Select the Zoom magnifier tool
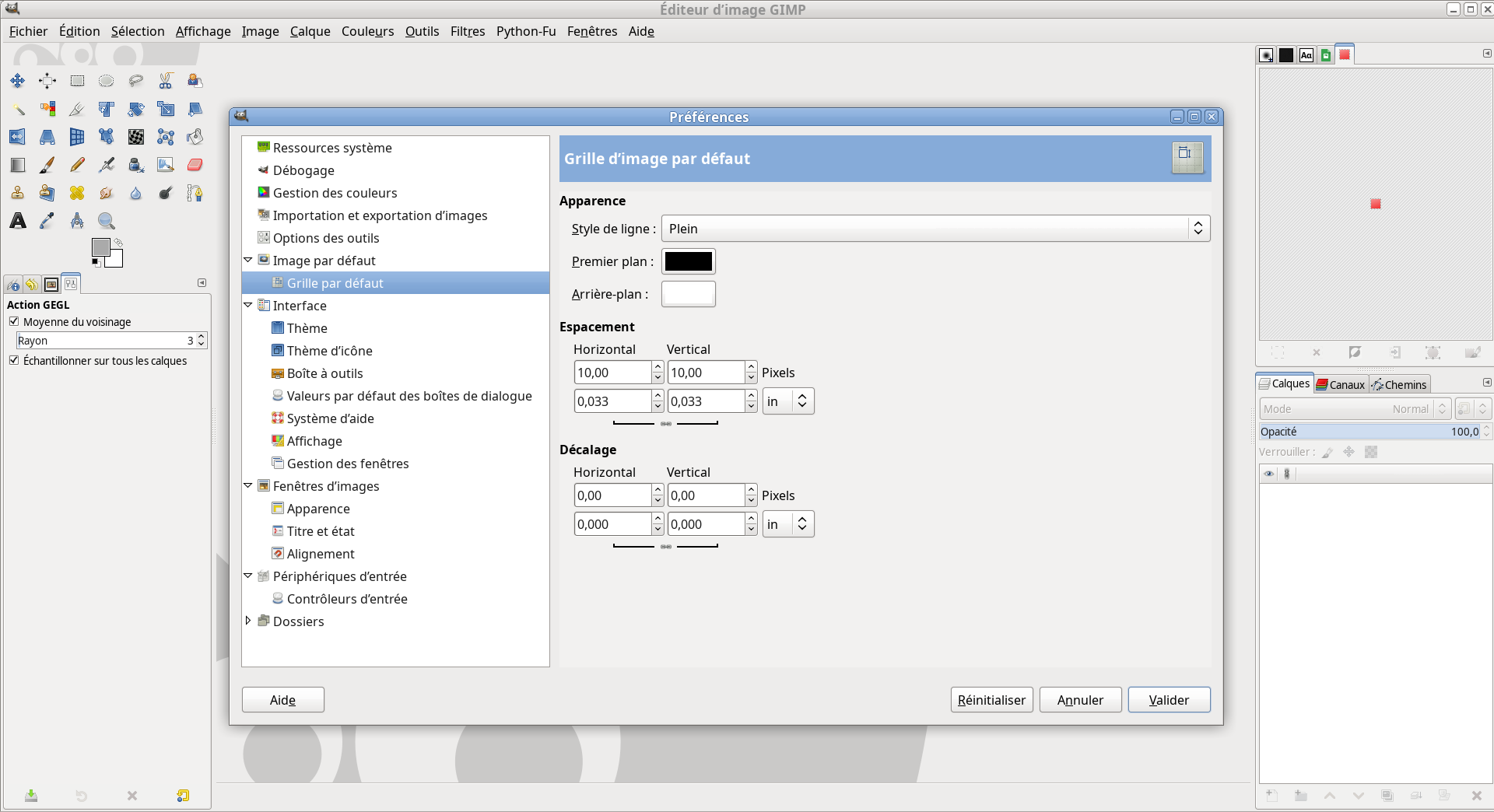Screen dimensions: 1494x812 [107, 221]
